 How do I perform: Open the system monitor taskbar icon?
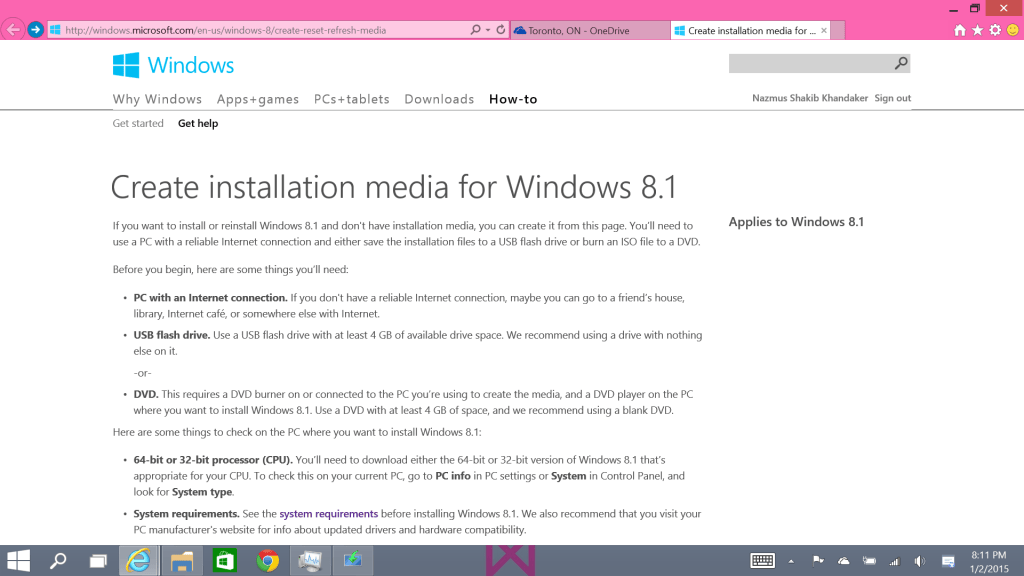[310, 561]
